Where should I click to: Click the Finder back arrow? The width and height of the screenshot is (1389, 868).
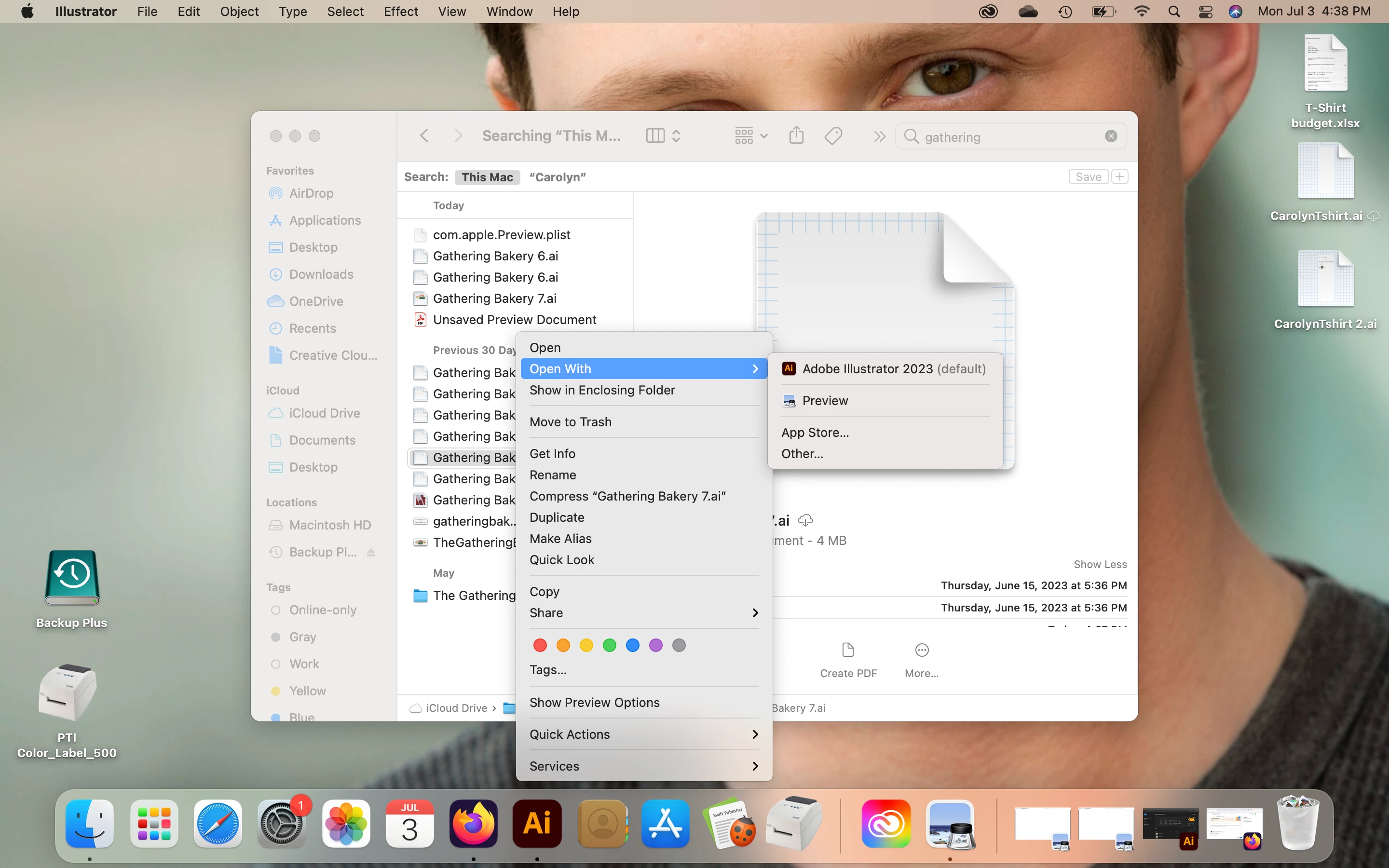click(x=424, y=136)
